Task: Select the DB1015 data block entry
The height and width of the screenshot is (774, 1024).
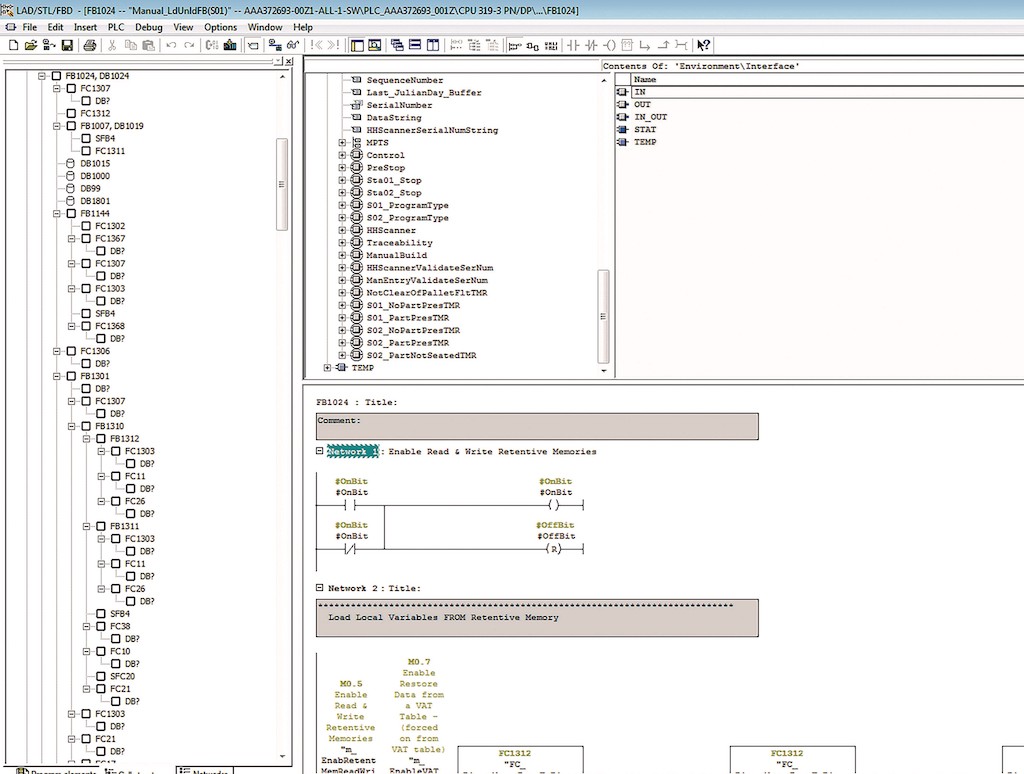Action: point(95,163)
